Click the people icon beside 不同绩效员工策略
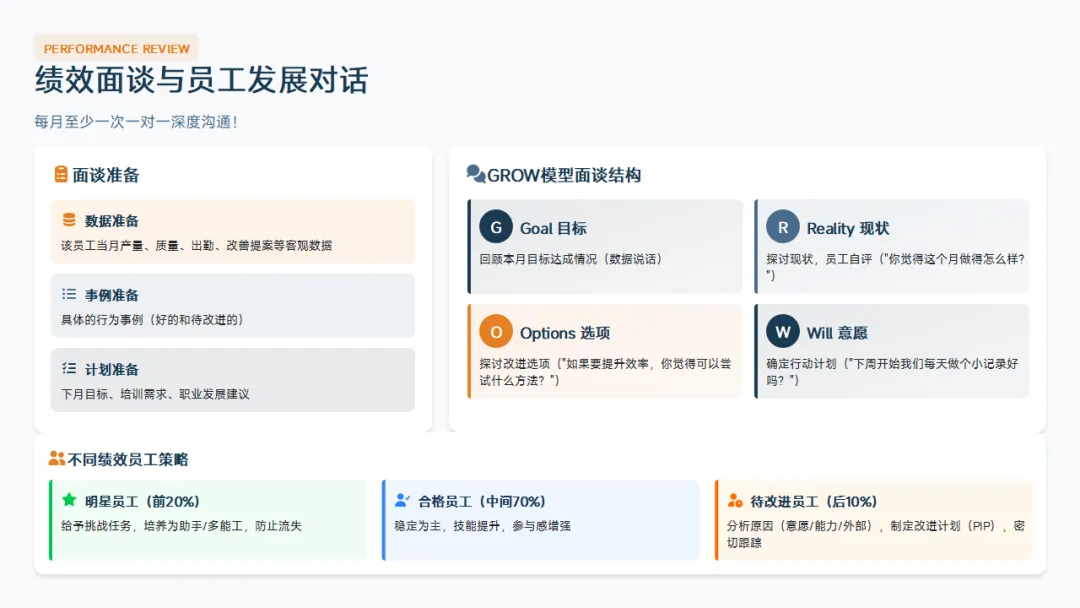Viewport: 1080px width, 608px height. 56,458
